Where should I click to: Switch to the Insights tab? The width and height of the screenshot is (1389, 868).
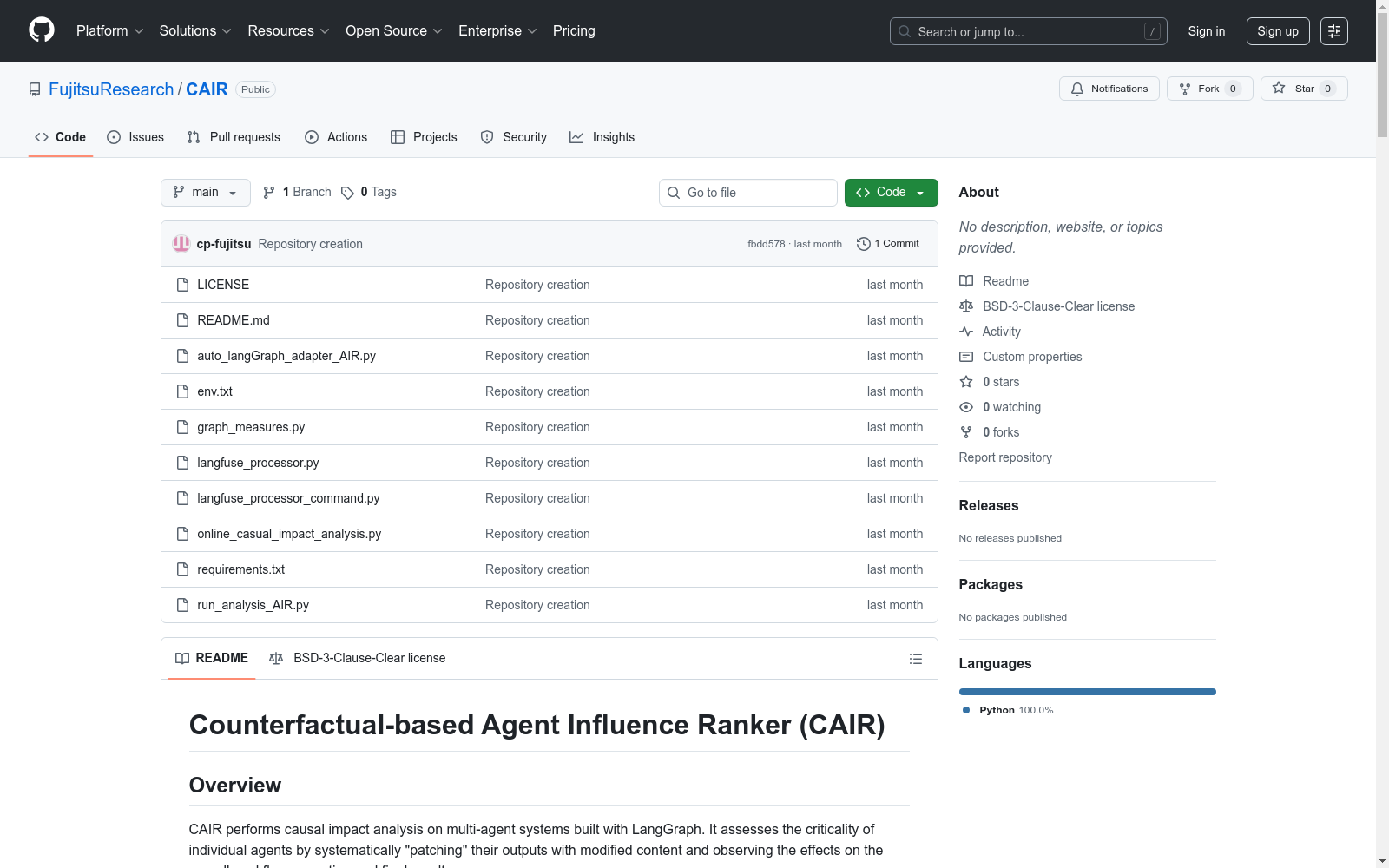click(602, 137)
